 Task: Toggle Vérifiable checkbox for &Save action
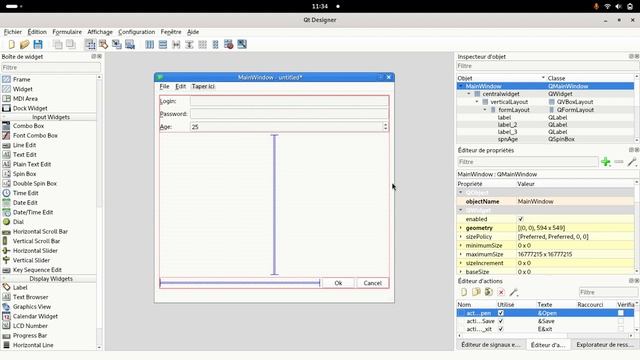[621, 321]
